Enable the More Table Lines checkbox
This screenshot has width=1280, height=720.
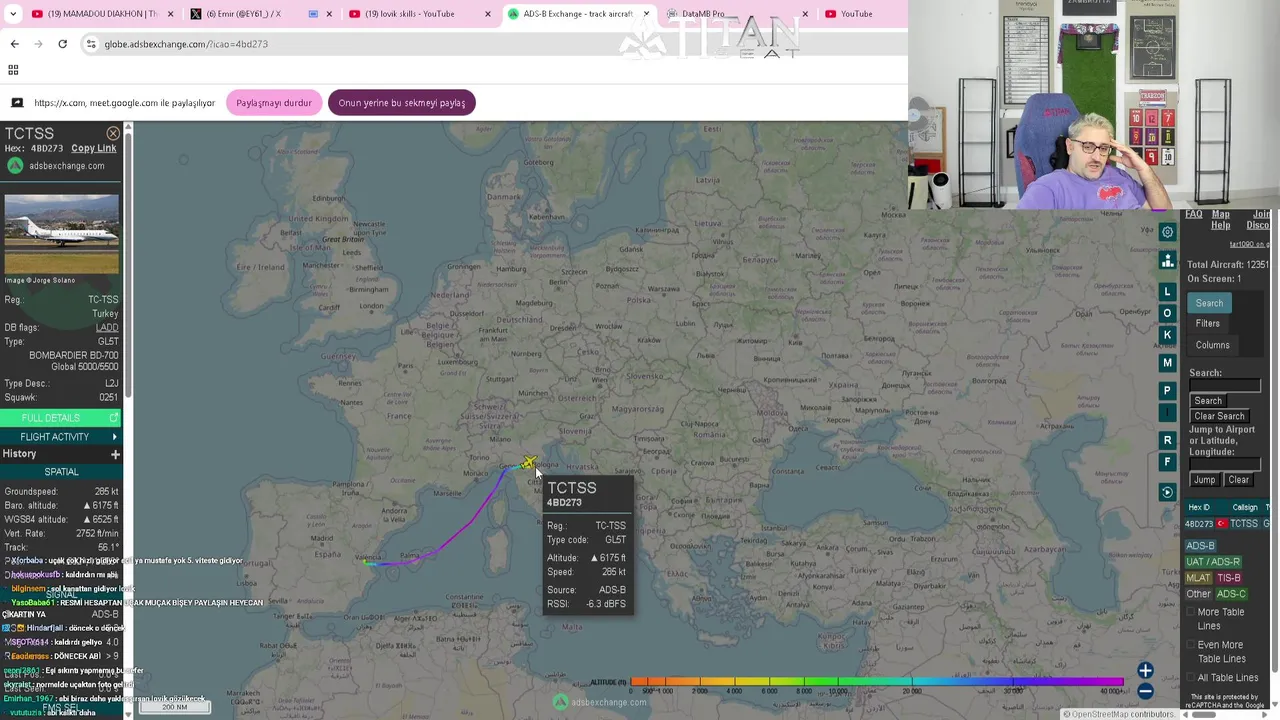pyautogui.click(x=1191, y=612)
